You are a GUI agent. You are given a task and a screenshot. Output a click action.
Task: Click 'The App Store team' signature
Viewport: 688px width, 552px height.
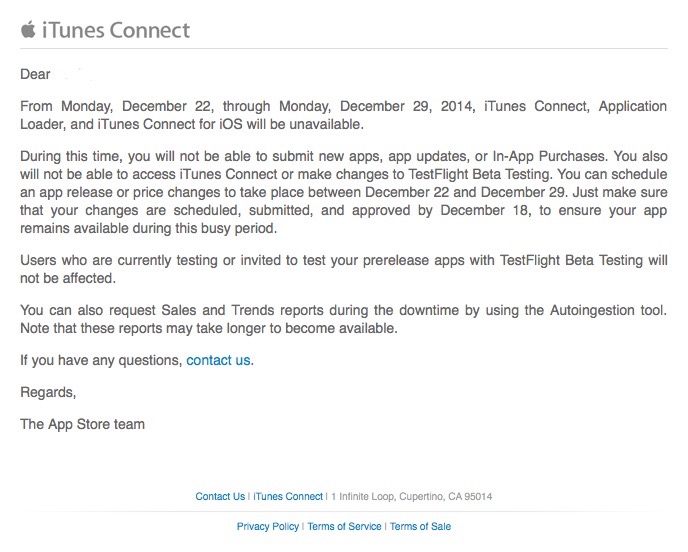(82, 424)
